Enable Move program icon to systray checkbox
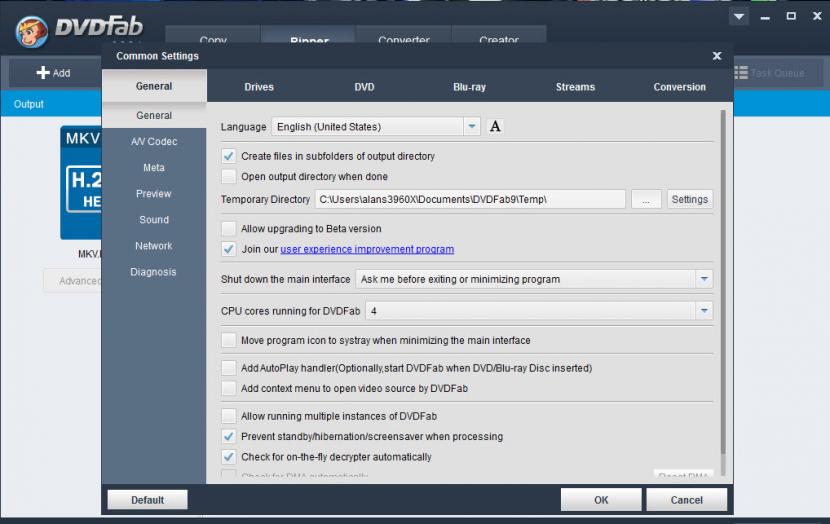 229,340
